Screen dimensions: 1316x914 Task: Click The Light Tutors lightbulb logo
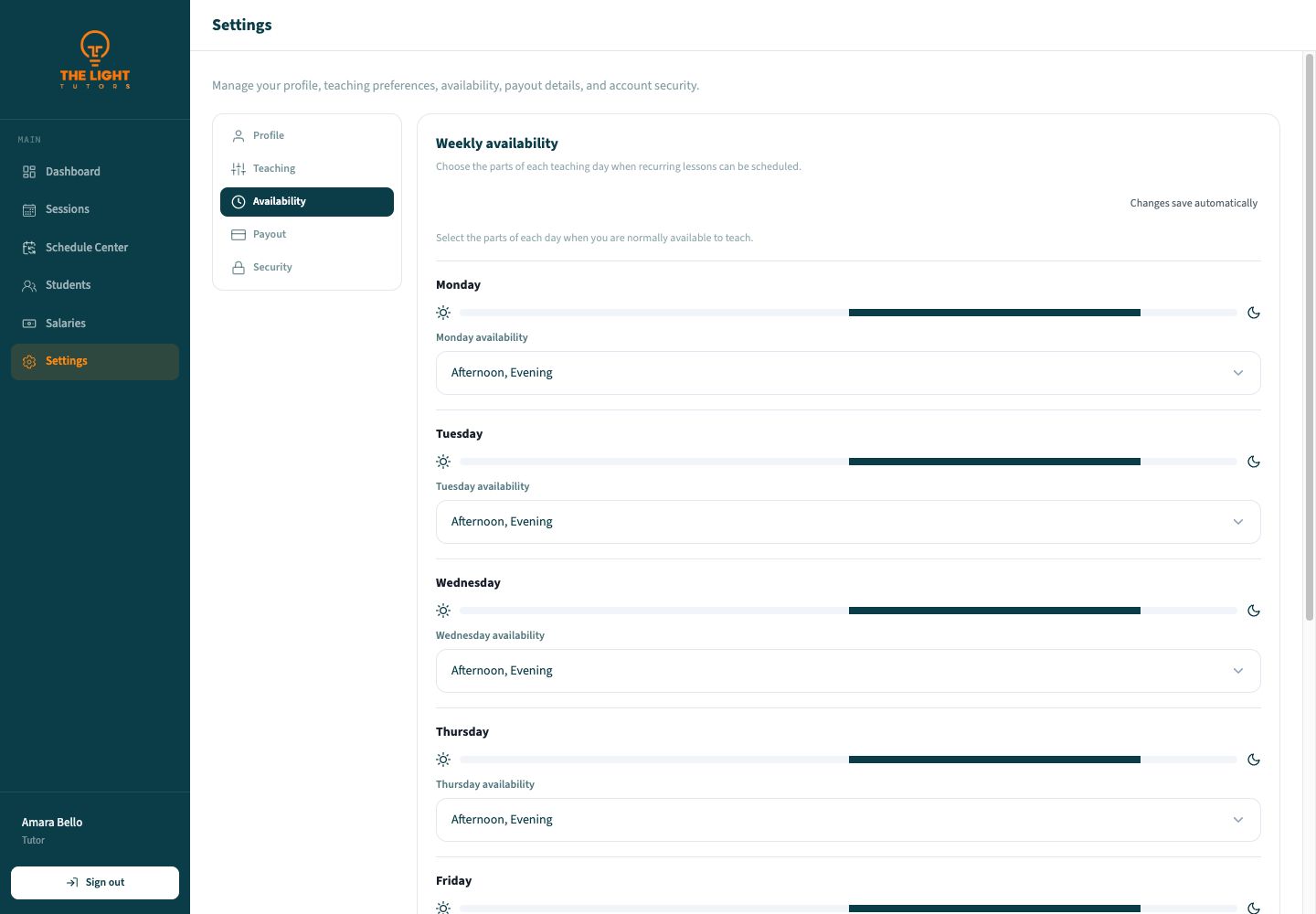click(x=95, y=59)
